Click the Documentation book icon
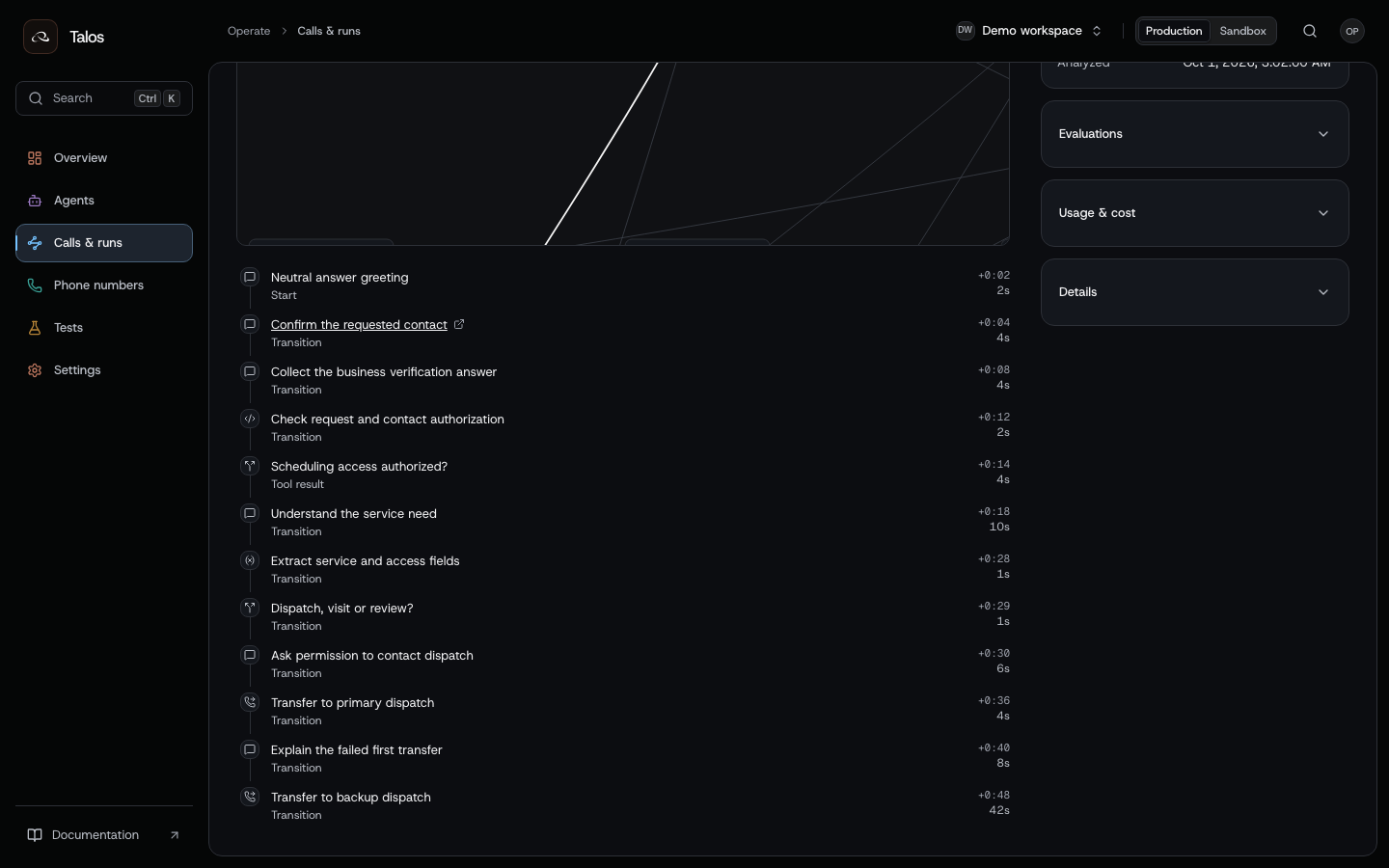 (35, 835)
